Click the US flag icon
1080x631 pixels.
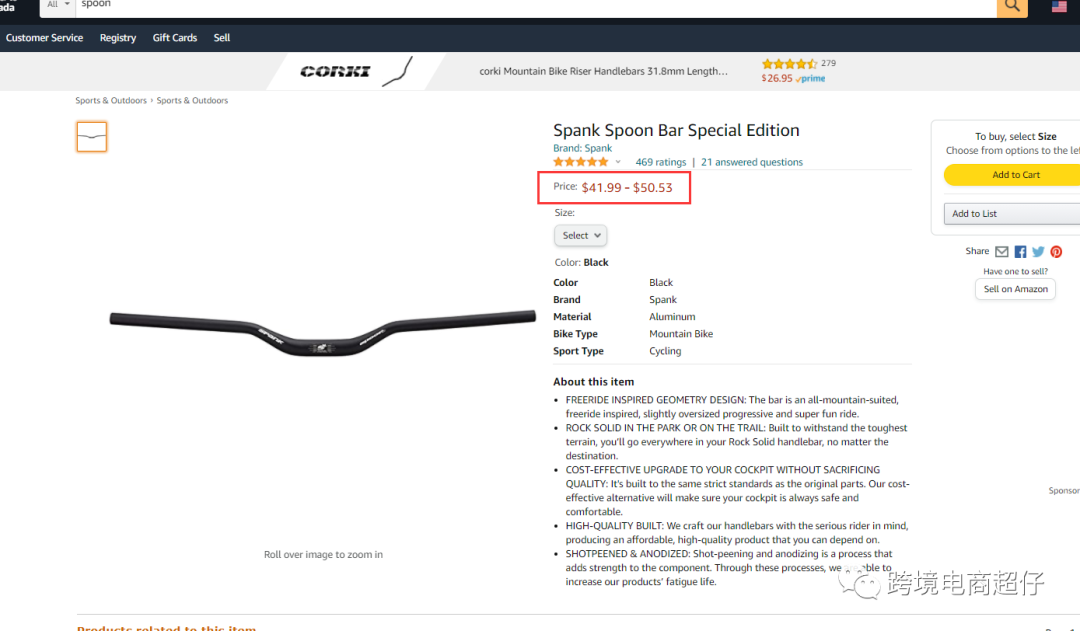(1059, 6)
